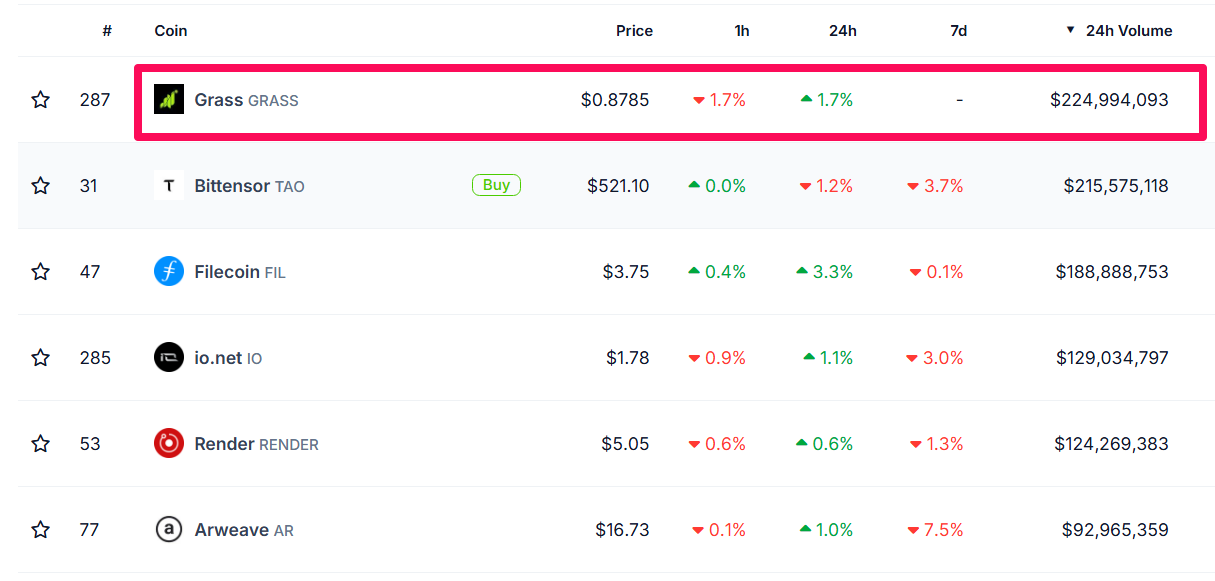Toggle the watchlist star for Bittensor

coord(40,185)
